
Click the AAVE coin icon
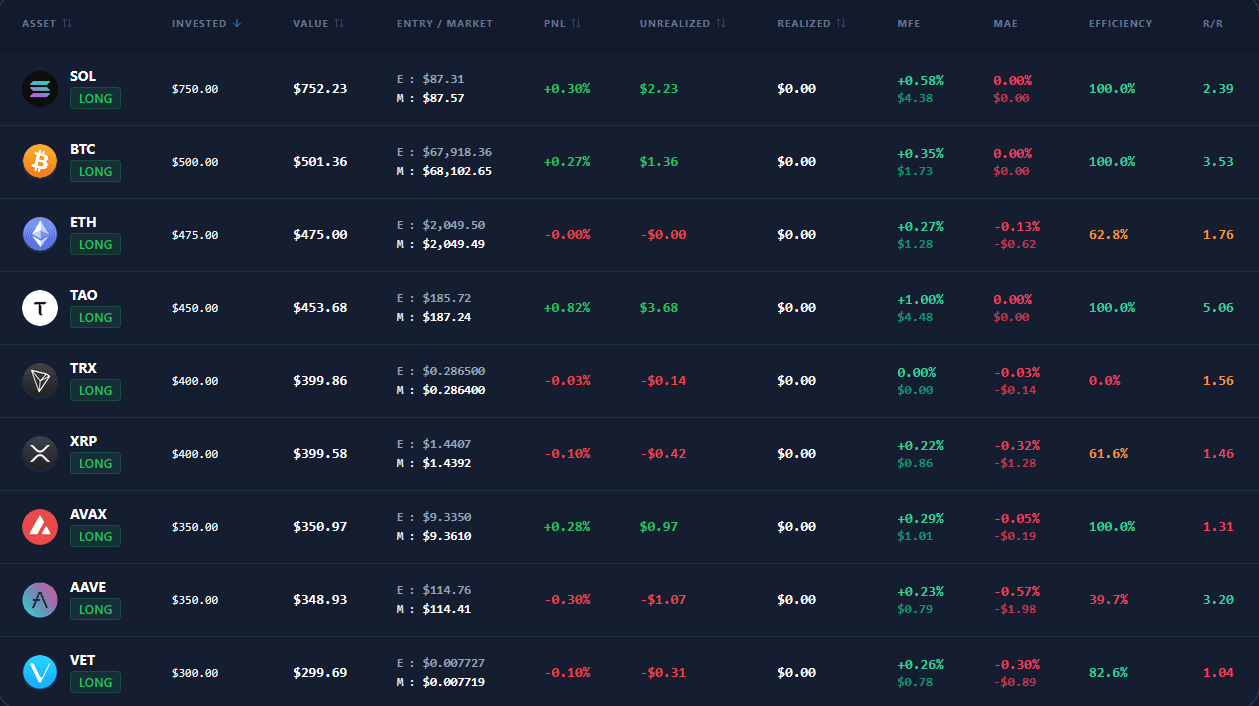pyautogui.click(x=40, y=600)
